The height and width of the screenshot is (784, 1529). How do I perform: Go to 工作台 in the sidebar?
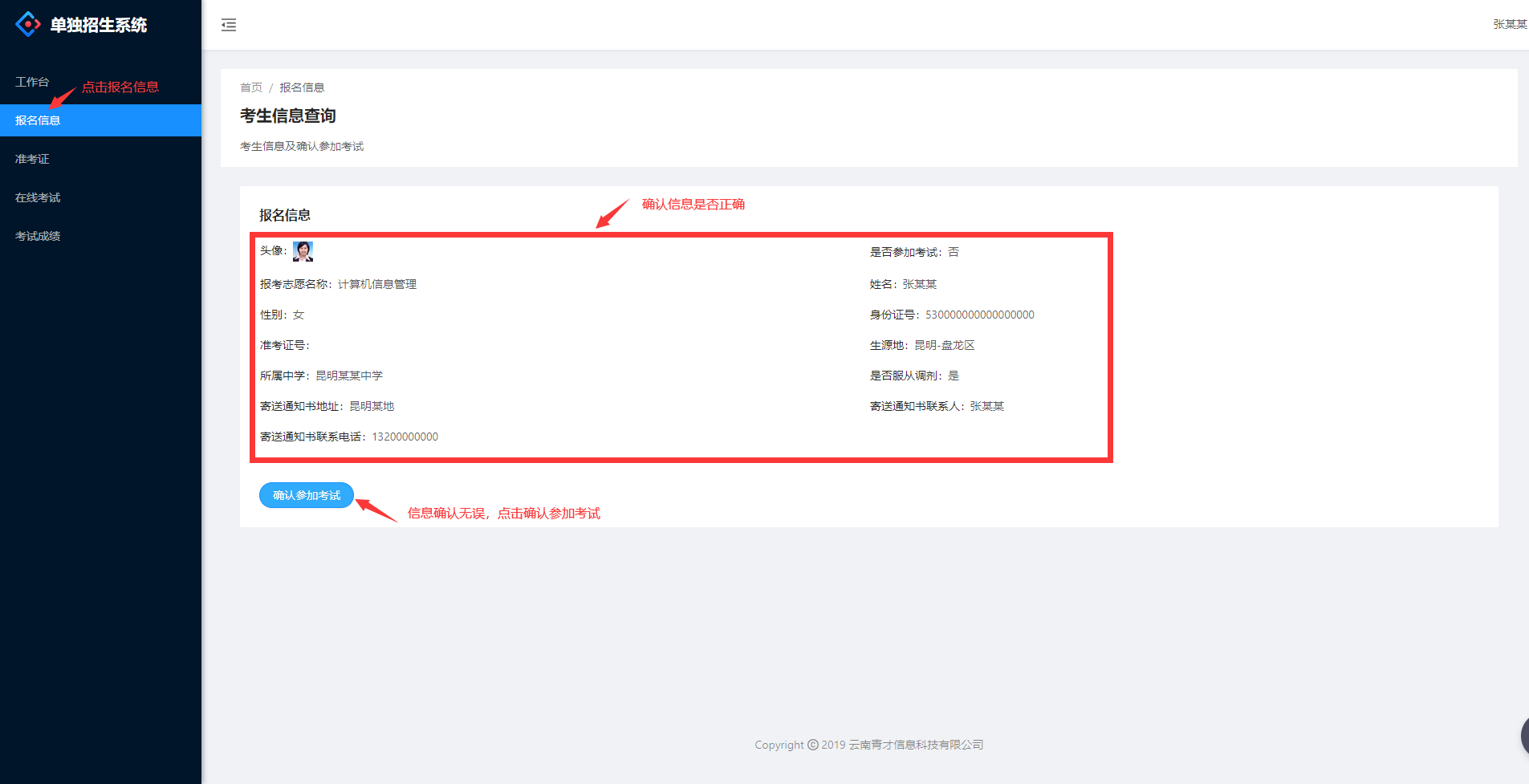(x=32, y=82)
